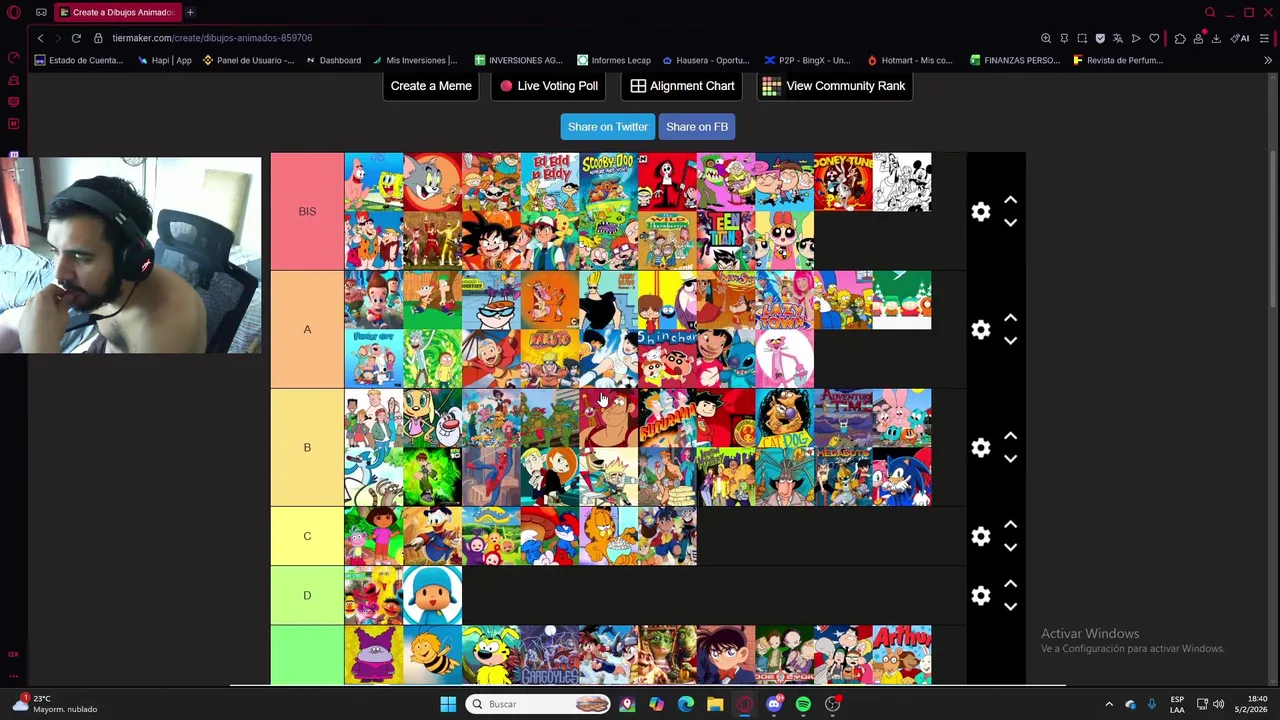
Task: Share tier list on FB
Action: (x=697, y=127)
